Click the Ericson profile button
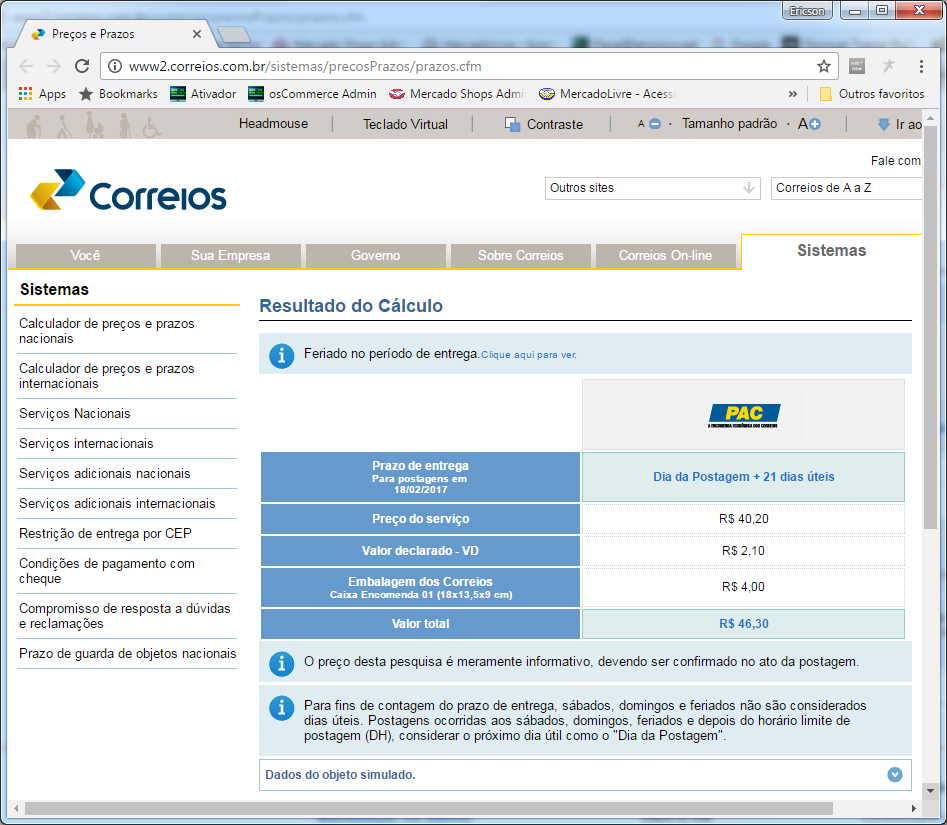Image resolution: width=947 pixels, height=825 pixels. tap(807, 11)
